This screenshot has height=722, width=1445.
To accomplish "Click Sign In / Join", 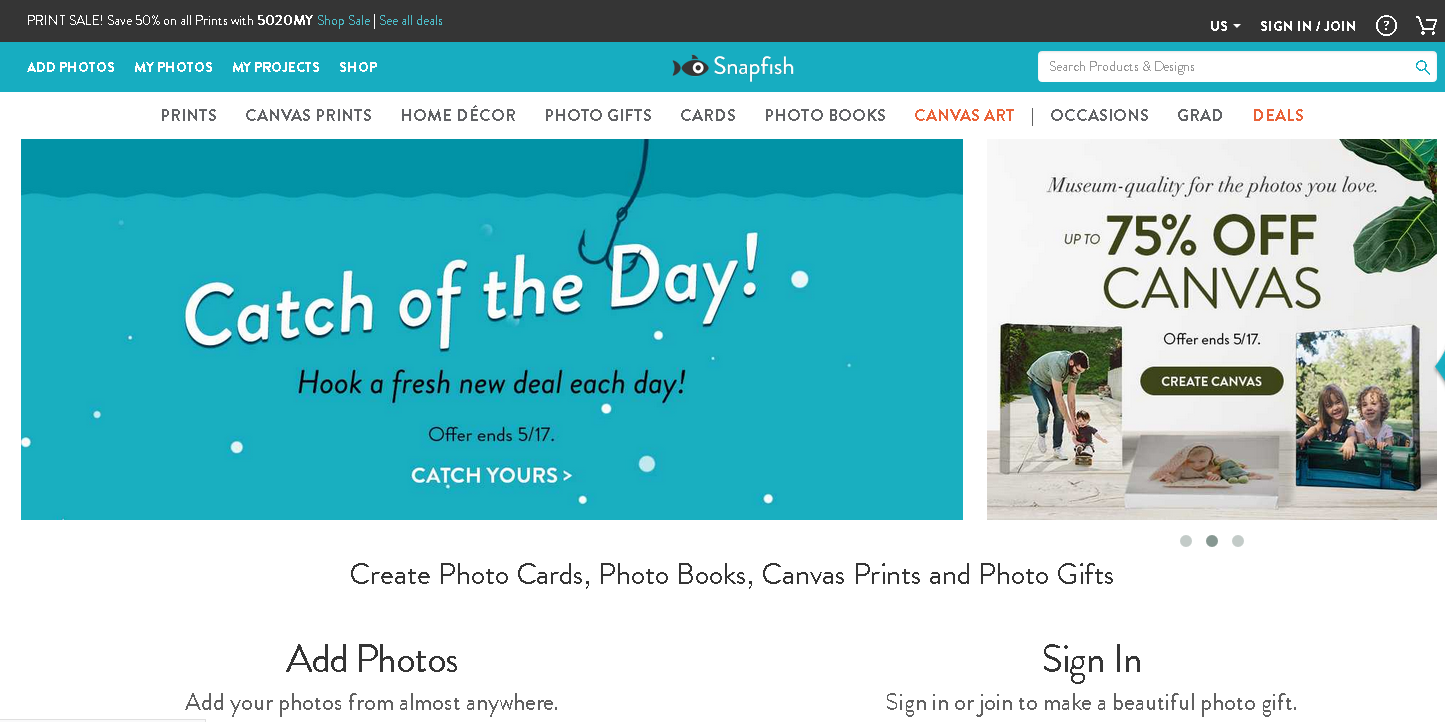I will coord(1308,26).
